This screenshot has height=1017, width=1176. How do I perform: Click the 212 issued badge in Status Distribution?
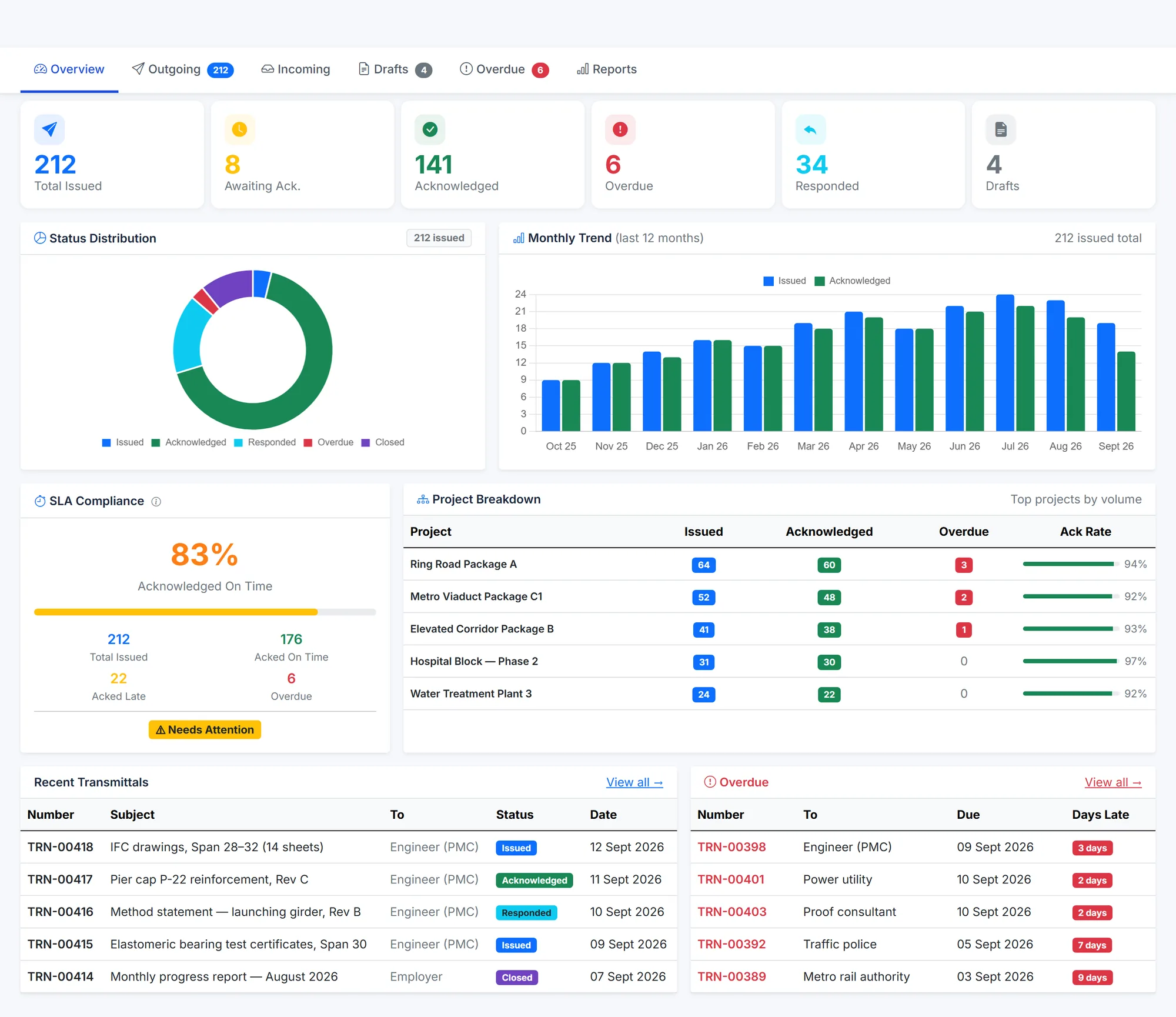(x=439, y=238)
